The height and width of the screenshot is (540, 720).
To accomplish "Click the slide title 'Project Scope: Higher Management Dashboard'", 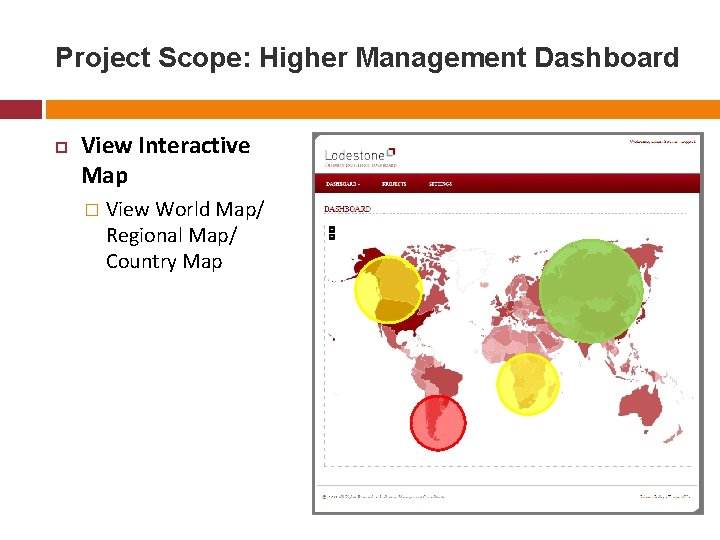I will [367, 58].
